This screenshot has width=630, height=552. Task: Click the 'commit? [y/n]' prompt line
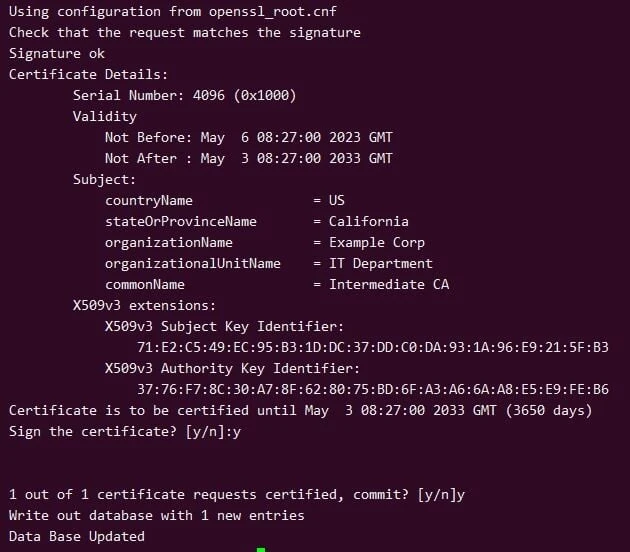[236, 494]
